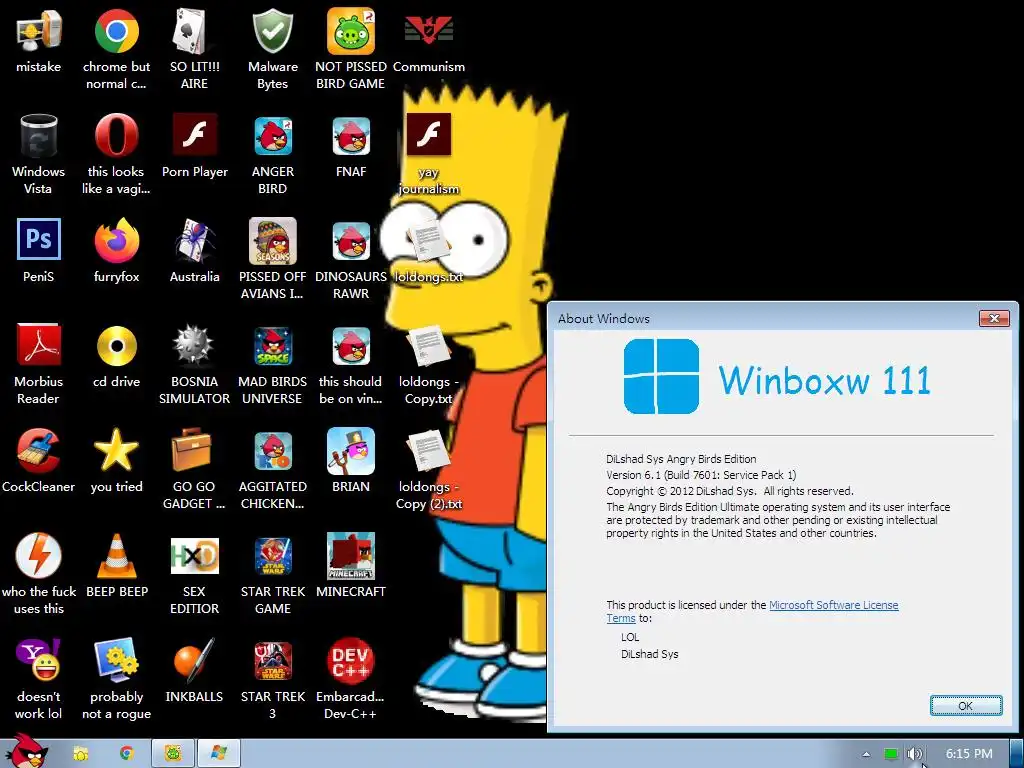Select the 'DINOSAURS RAWR' icon
The width and height of the screenshot is (1024, 768).
click(x=351, y=241)
